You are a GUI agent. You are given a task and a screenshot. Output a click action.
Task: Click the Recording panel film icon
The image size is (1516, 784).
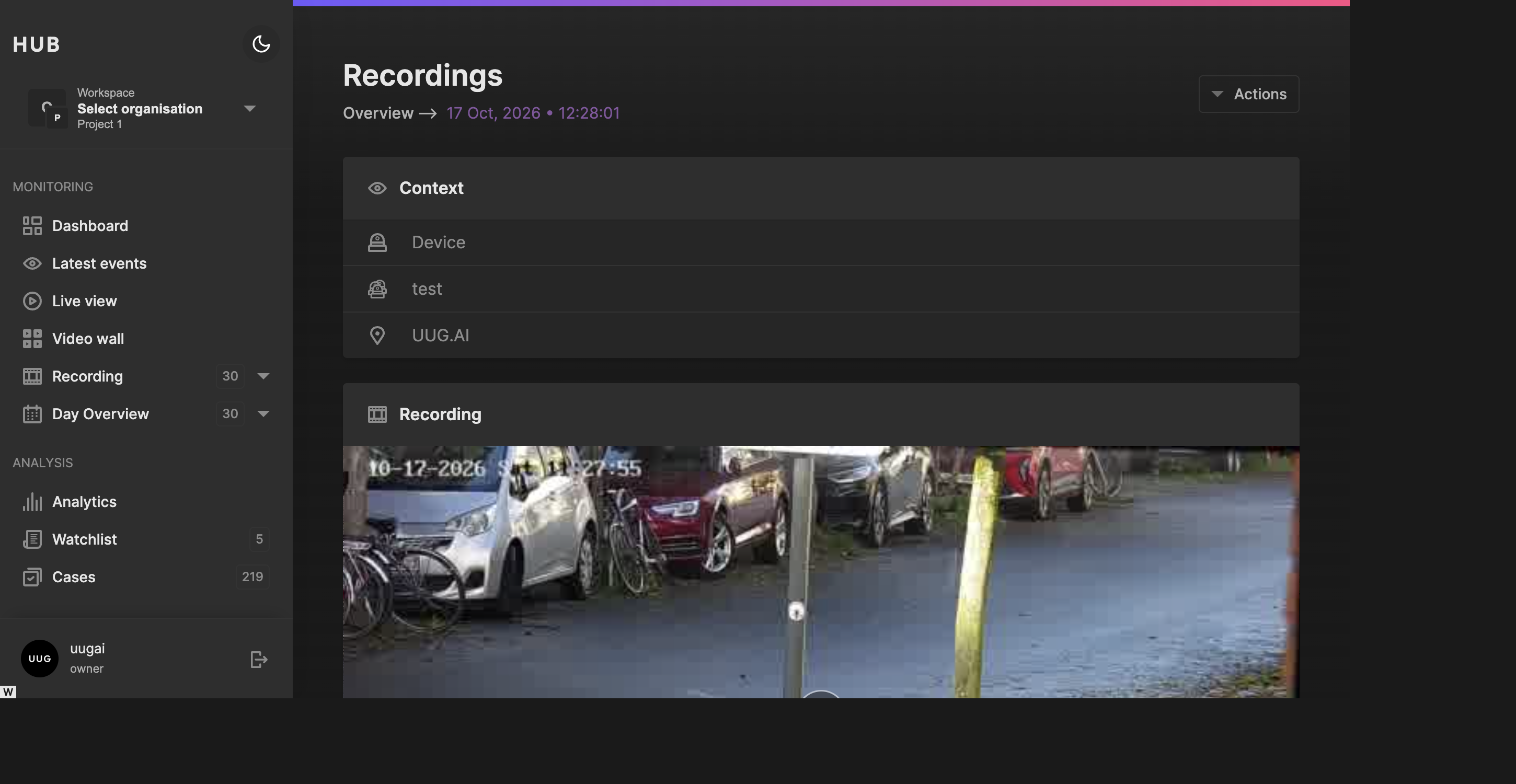click(x=377, y=415)
